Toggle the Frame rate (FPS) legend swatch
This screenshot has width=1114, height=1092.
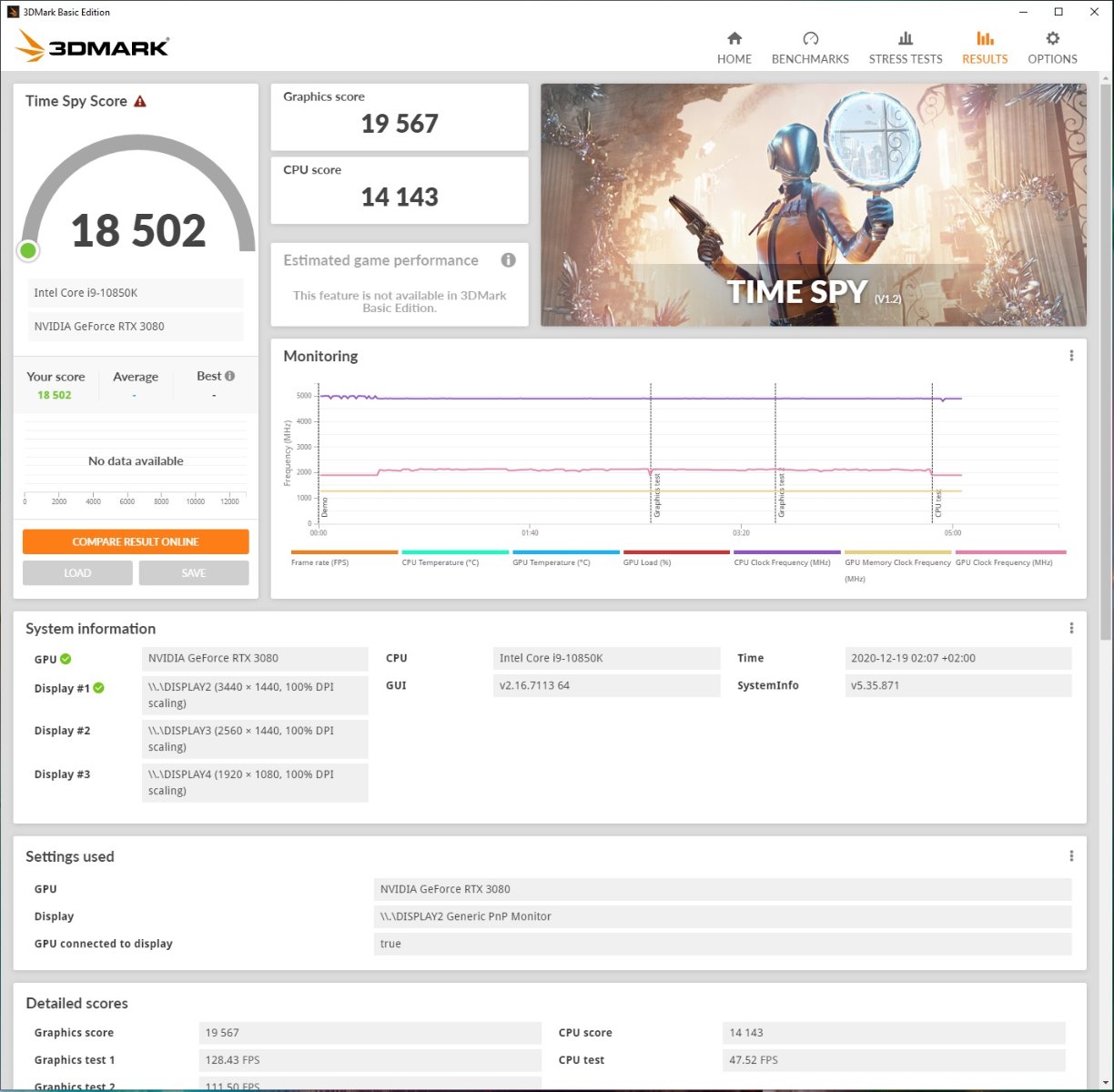pyautogui.click(x=345, y=552)
